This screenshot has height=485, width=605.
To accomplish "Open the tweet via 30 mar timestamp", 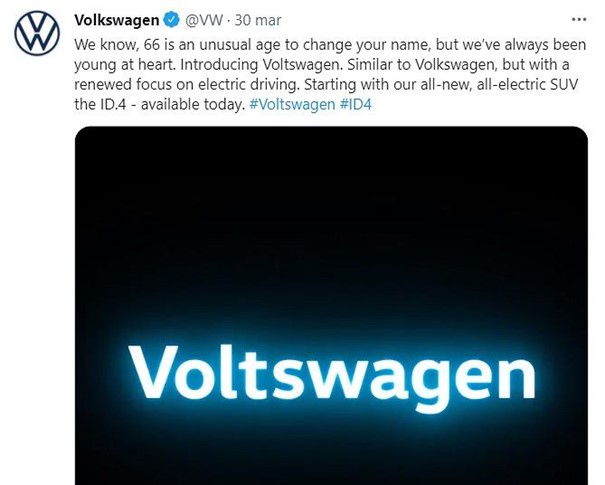I will [x=258, y=20].
